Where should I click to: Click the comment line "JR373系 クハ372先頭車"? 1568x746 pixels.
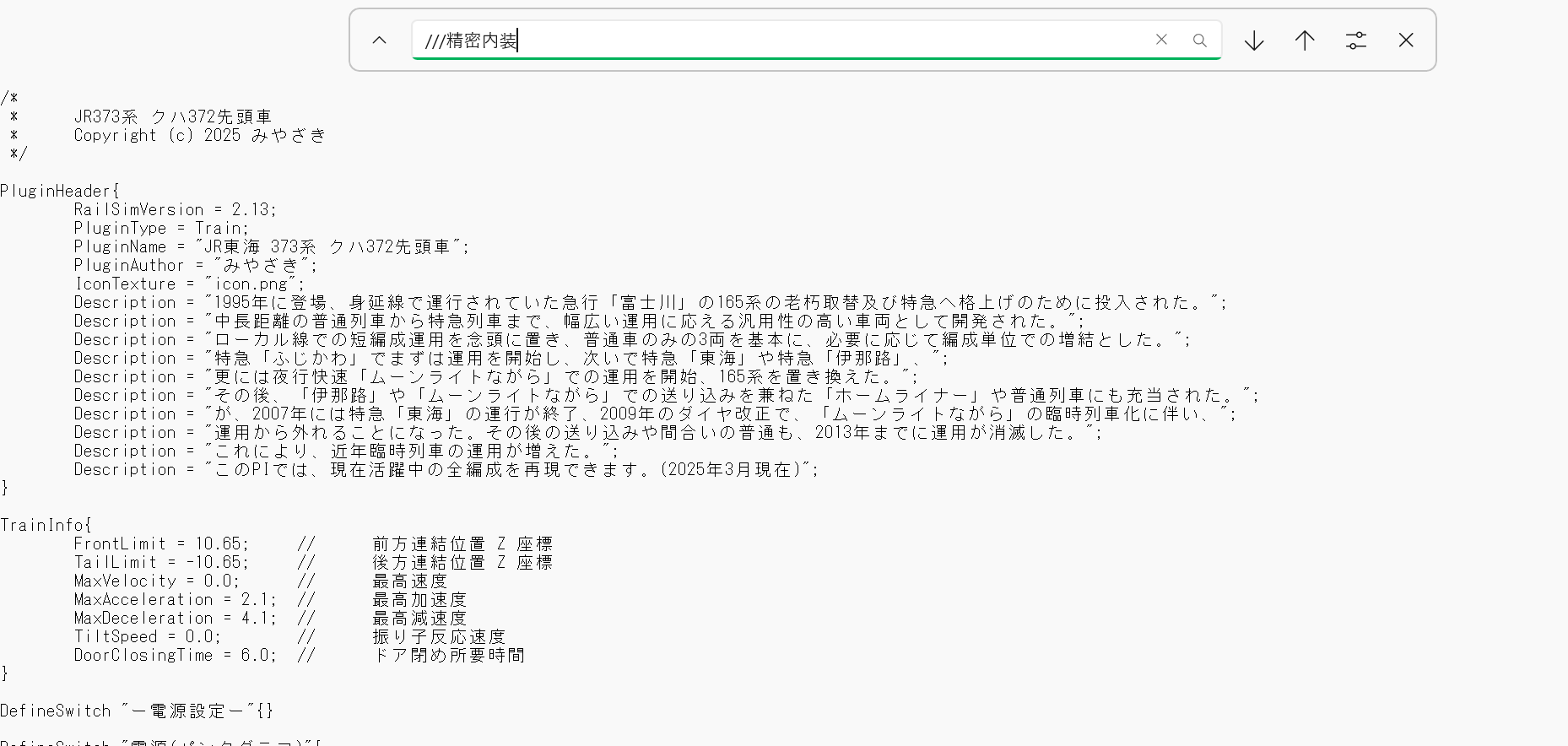(172, 116)
